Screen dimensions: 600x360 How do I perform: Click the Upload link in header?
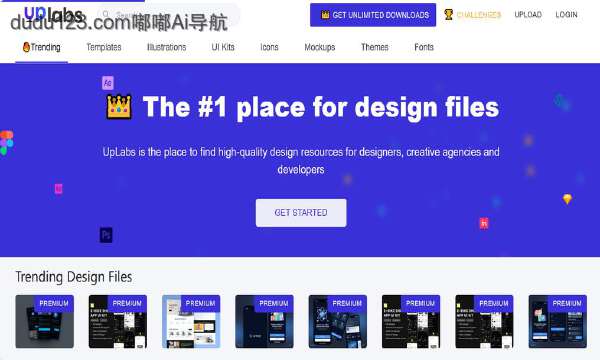coord(528,15)
